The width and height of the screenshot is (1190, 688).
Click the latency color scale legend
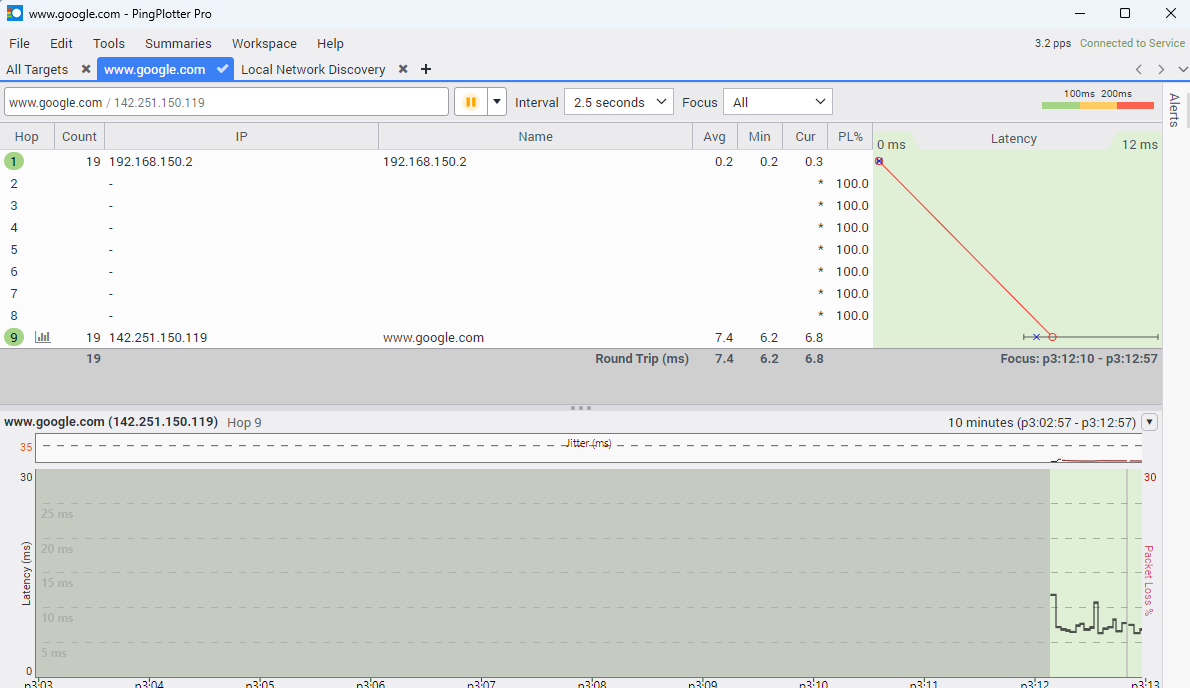tap(1097, 99)
